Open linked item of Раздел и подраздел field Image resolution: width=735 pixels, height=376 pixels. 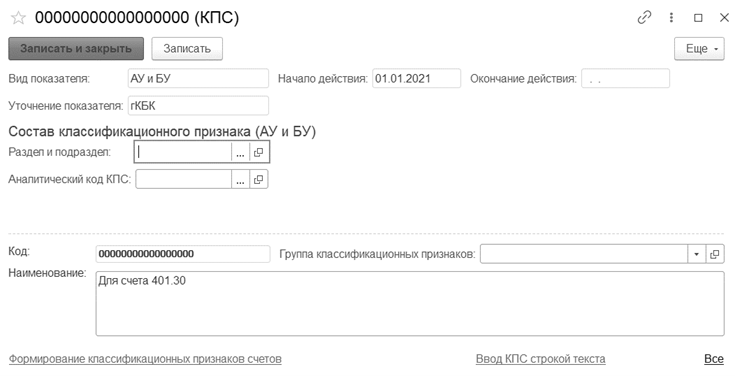259,152
